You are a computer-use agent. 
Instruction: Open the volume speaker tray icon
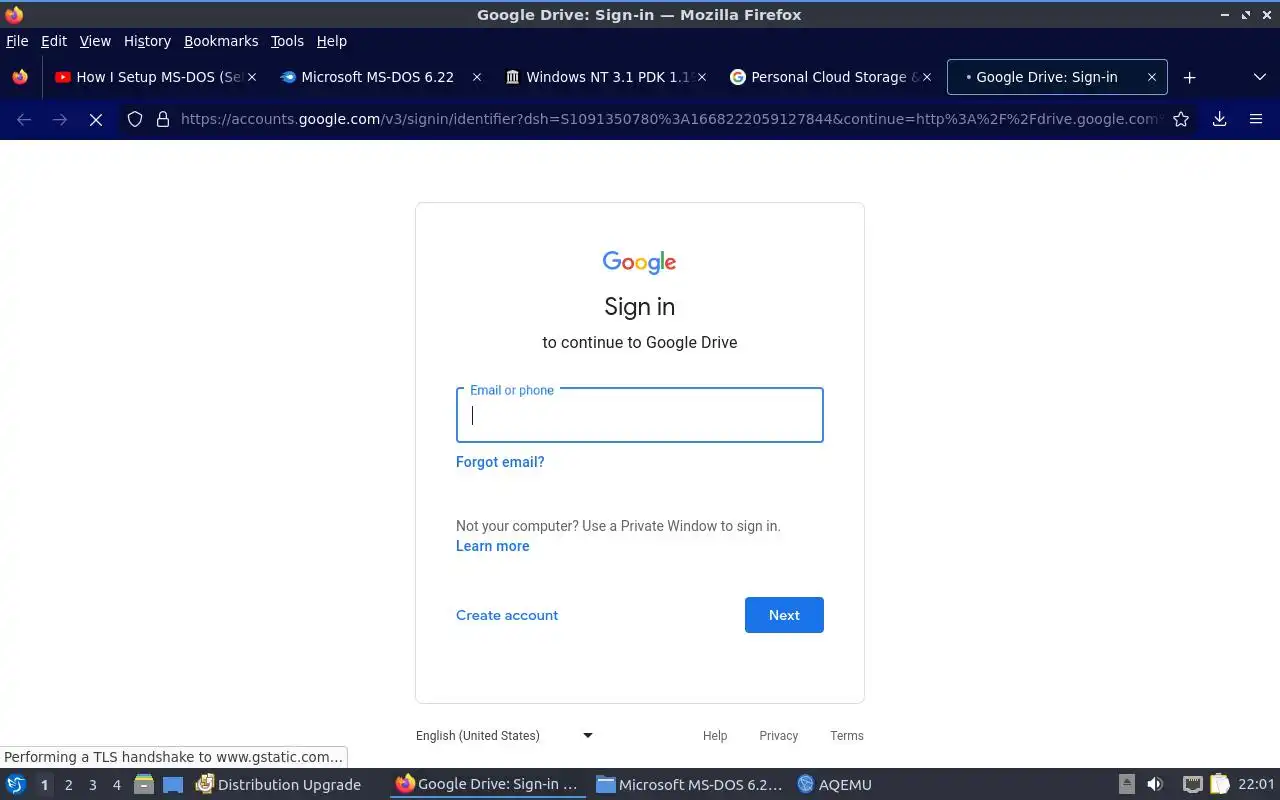tap(1155, 785)
